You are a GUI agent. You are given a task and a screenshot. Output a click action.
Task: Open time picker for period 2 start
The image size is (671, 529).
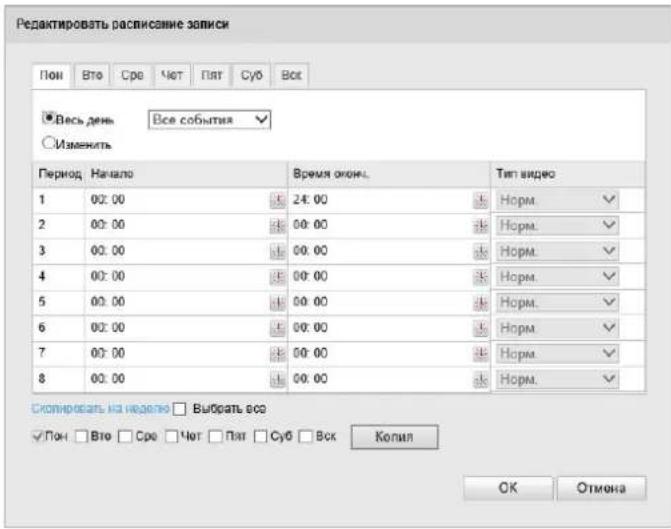pyautogui.click(x=278, y=226)
